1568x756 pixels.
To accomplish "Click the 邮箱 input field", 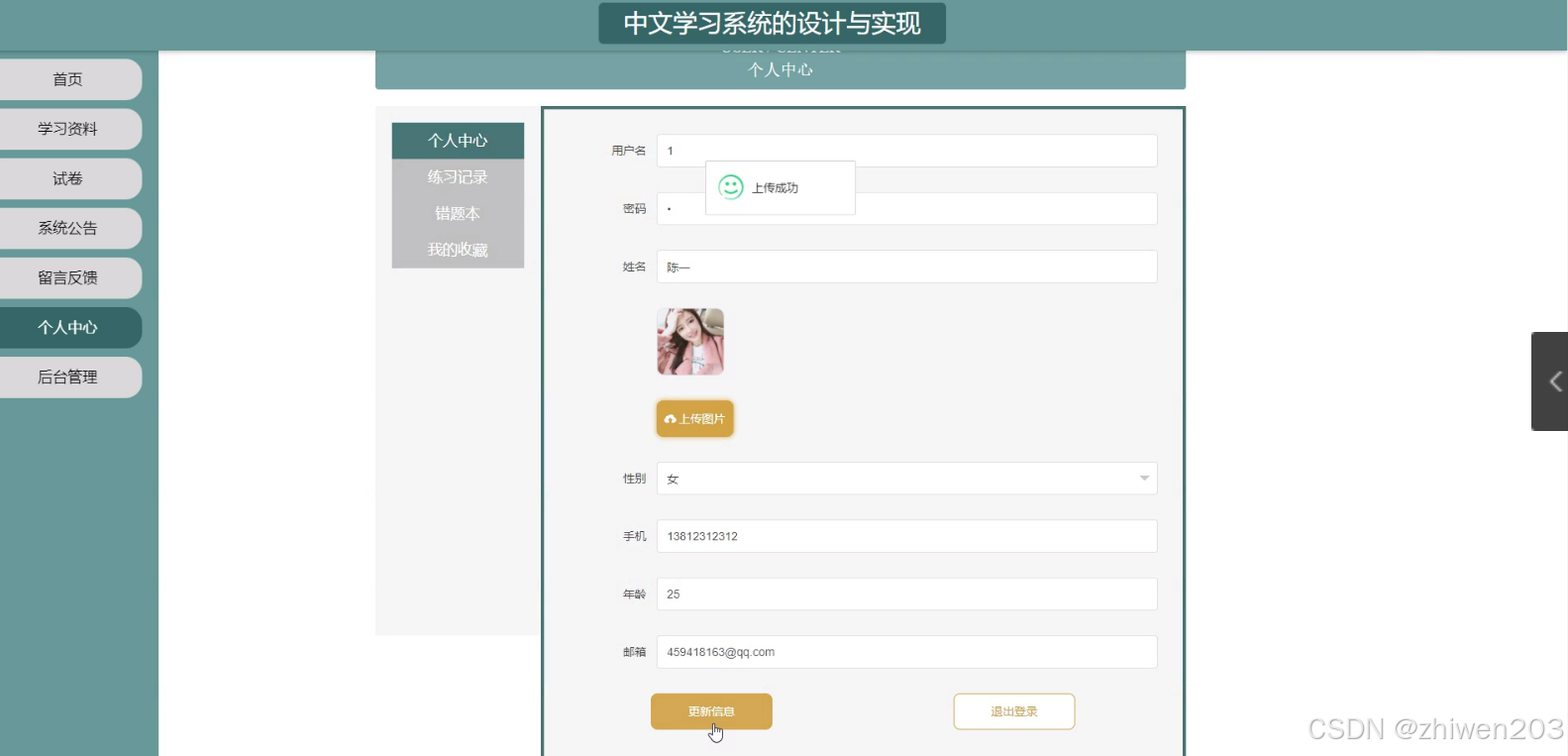I will [x=906, y=652].
